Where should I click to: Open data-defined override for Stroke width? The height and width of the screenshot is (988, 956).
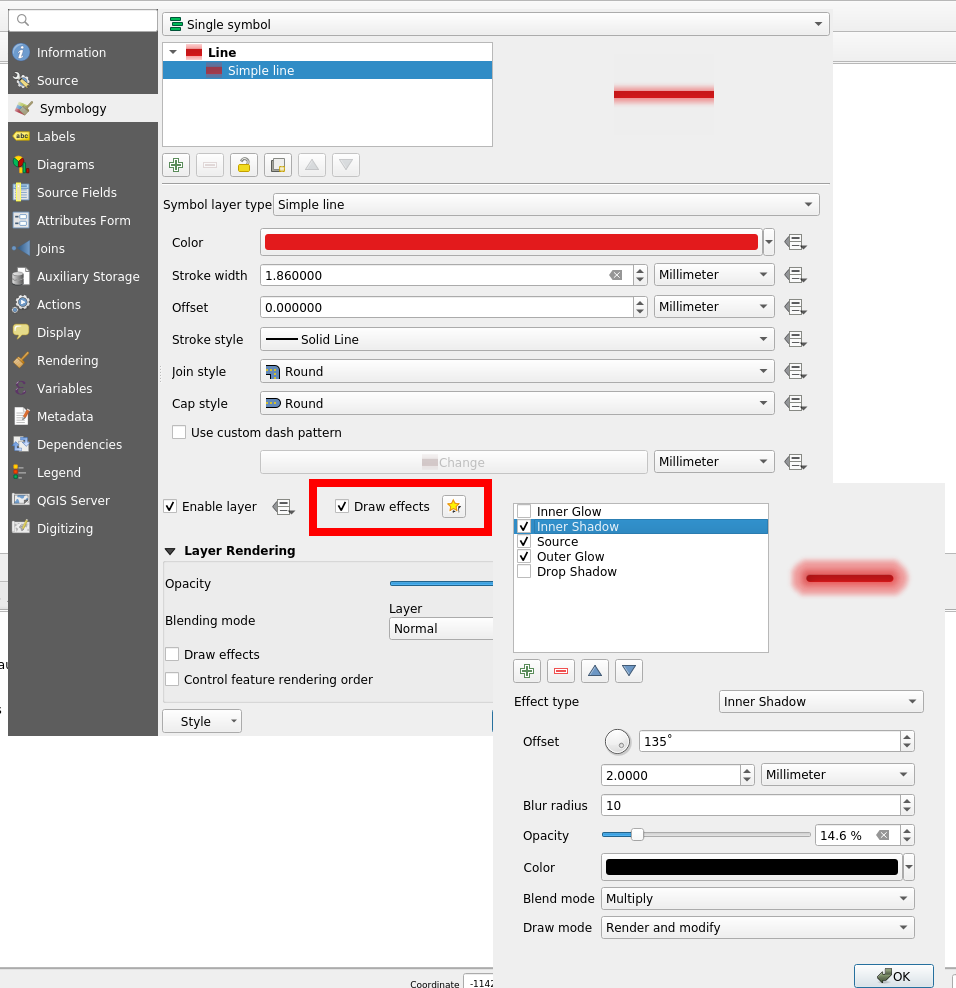click(x=795, y=275)
